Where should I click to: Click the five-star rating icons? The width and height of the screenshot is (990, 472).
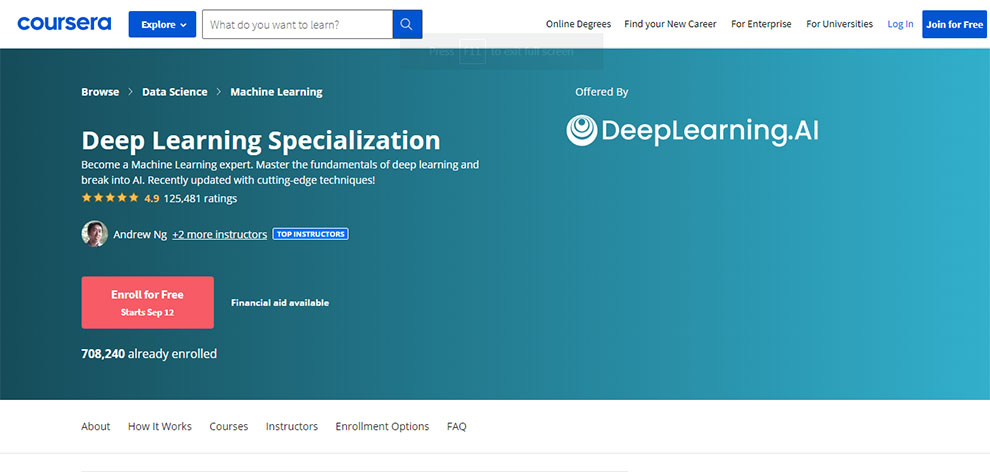(x=110, y=198)
